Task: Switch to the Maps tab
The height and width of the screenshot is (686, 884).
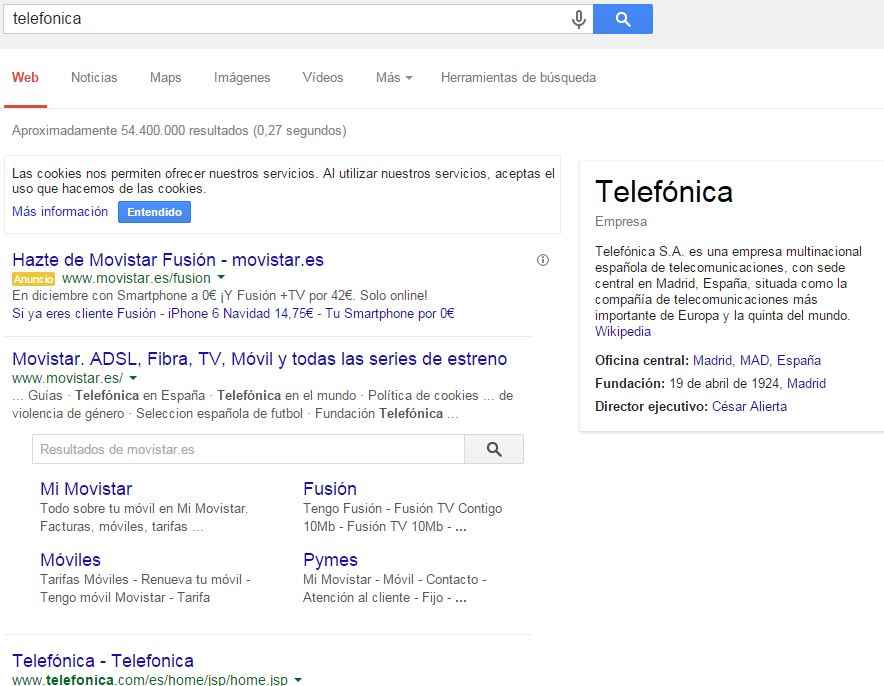Action: tap(166, 78)
